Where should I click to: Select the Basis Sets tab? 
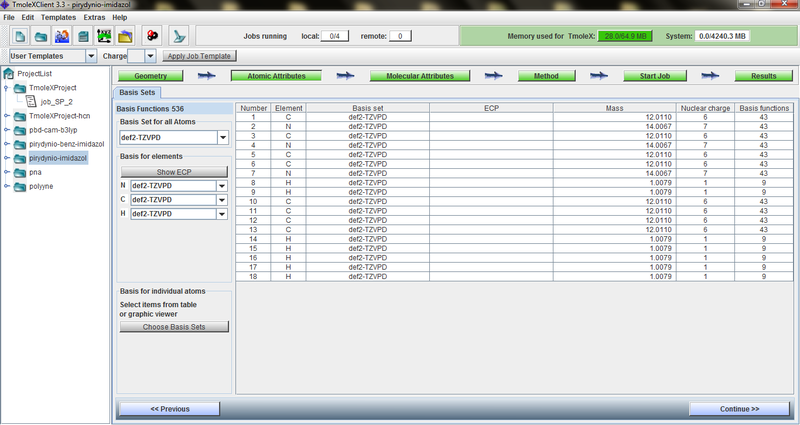135,92
